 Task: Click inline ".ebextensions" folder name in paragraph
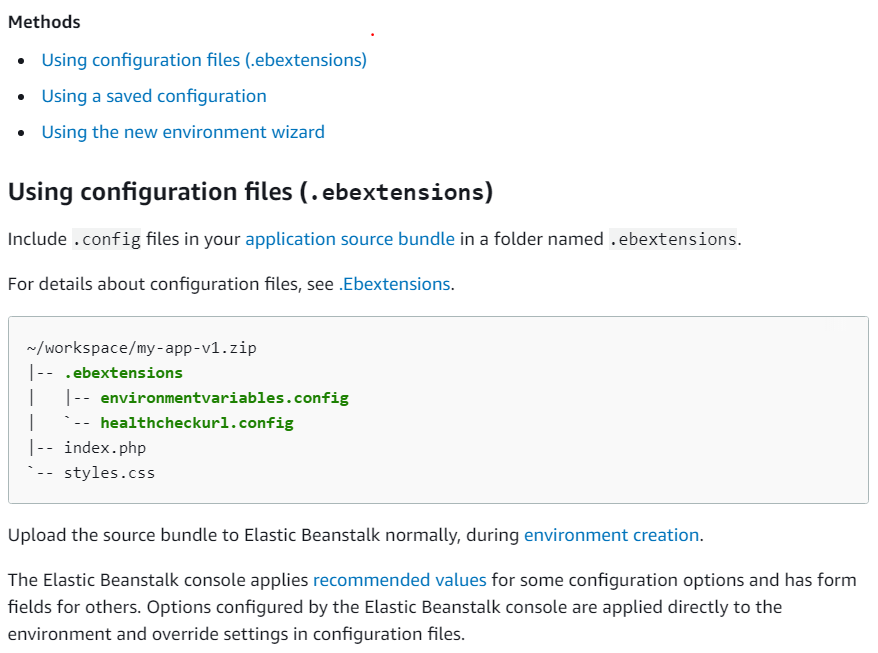672,240
